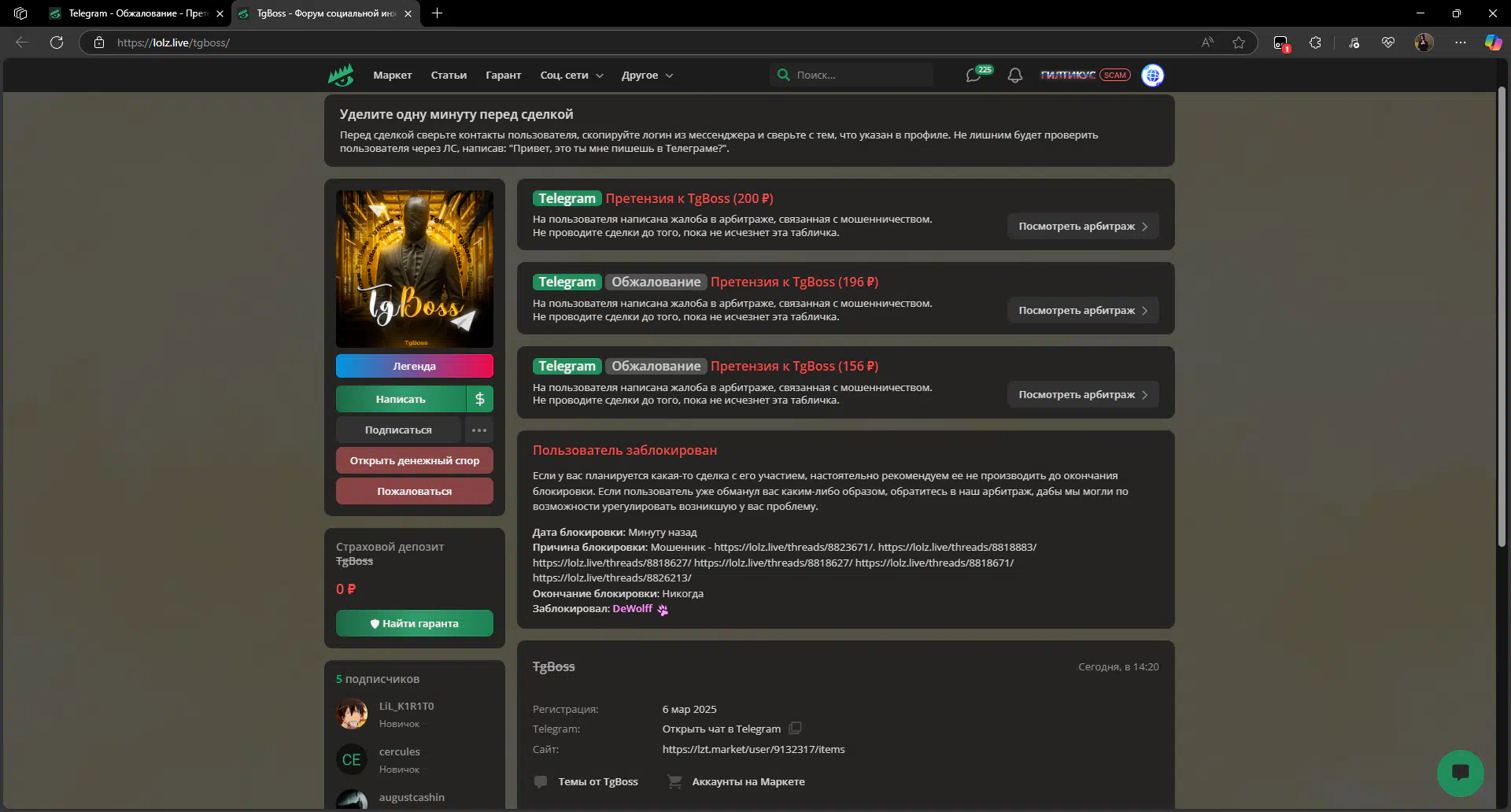Open browser essentials heart icon
1511x812 pixels.
(x=1388, y=42)
